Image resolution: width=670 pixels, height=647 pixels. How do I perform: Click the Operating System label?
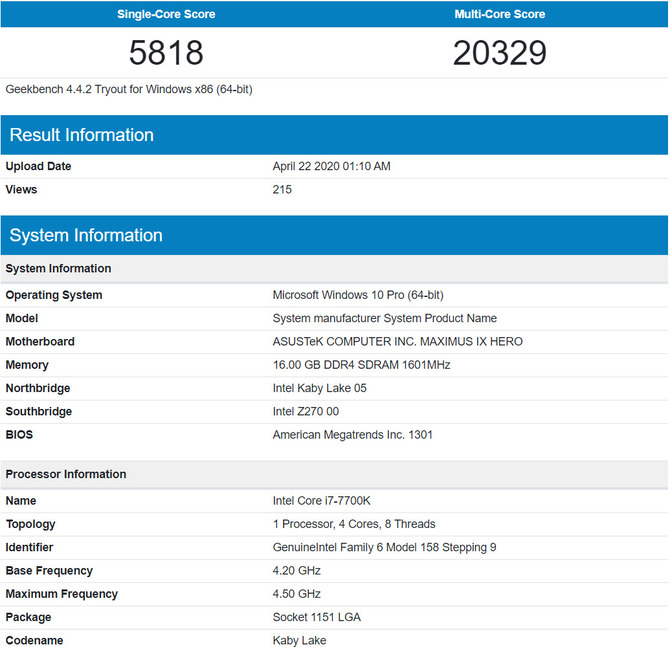point(54,295)
